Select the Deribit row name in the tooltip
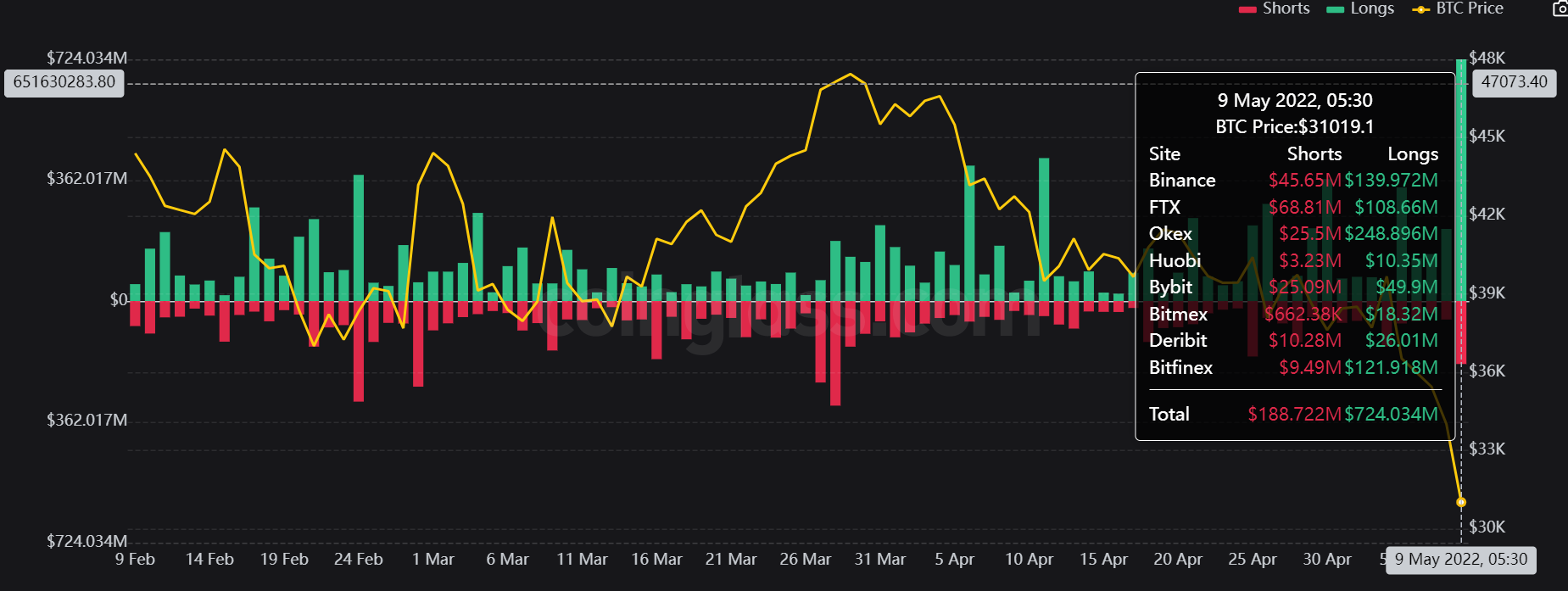 point(1178,340)
